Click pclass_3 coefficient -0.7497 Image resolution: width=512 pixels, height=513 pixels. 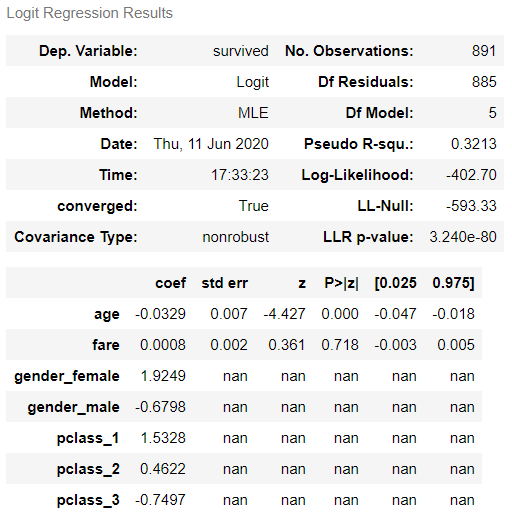click(160, 500)
